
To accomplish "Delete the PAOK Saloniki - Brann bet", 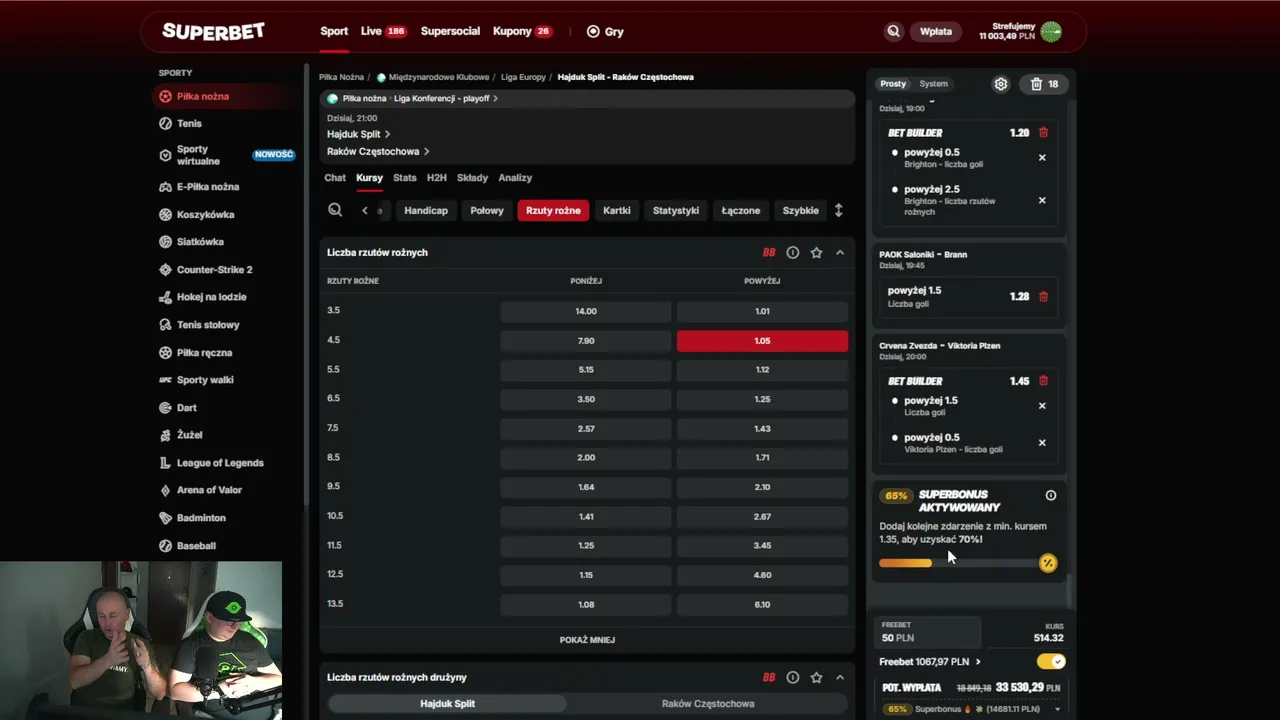I will tap(1043, 296).
